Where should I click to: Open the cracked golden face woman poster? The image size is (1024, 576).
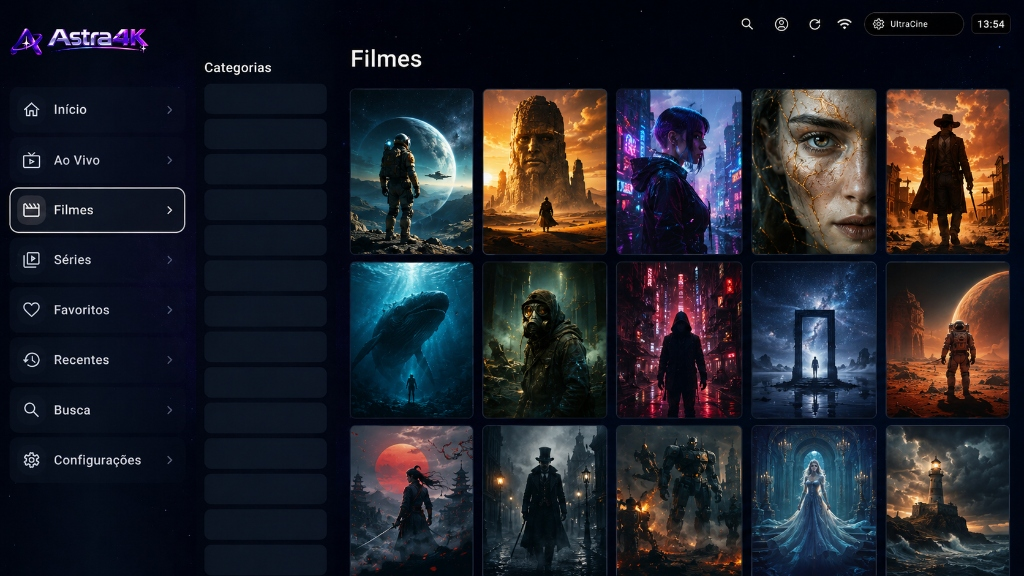814,172
